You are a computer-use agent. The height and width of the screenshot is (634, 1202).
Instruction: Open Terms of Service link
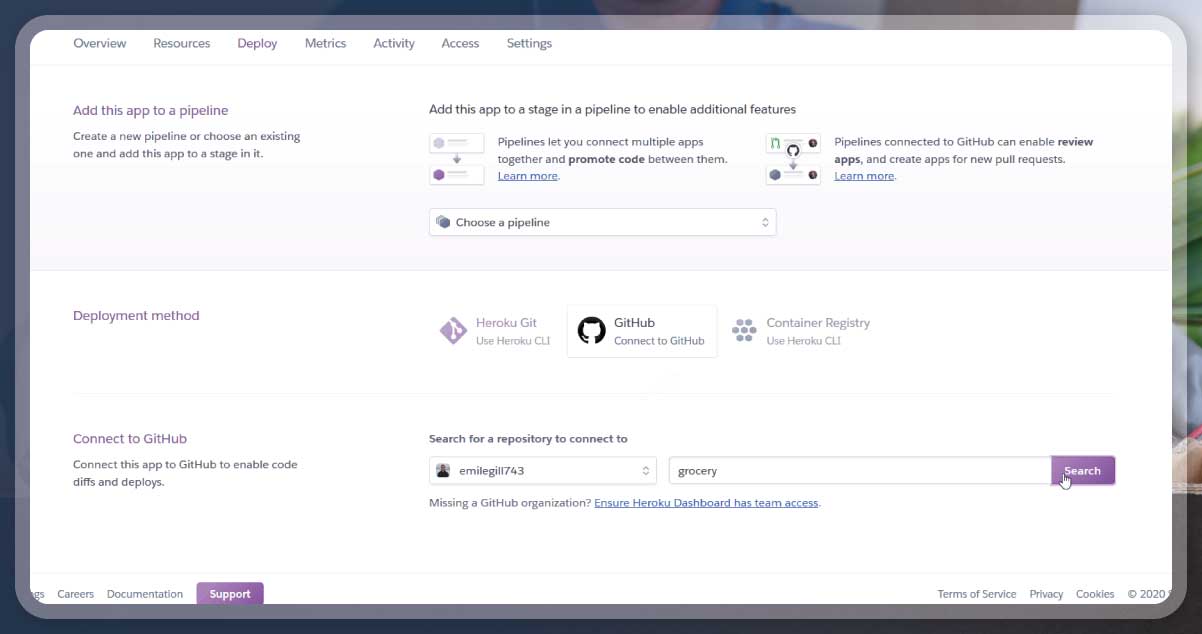(977, 594)
